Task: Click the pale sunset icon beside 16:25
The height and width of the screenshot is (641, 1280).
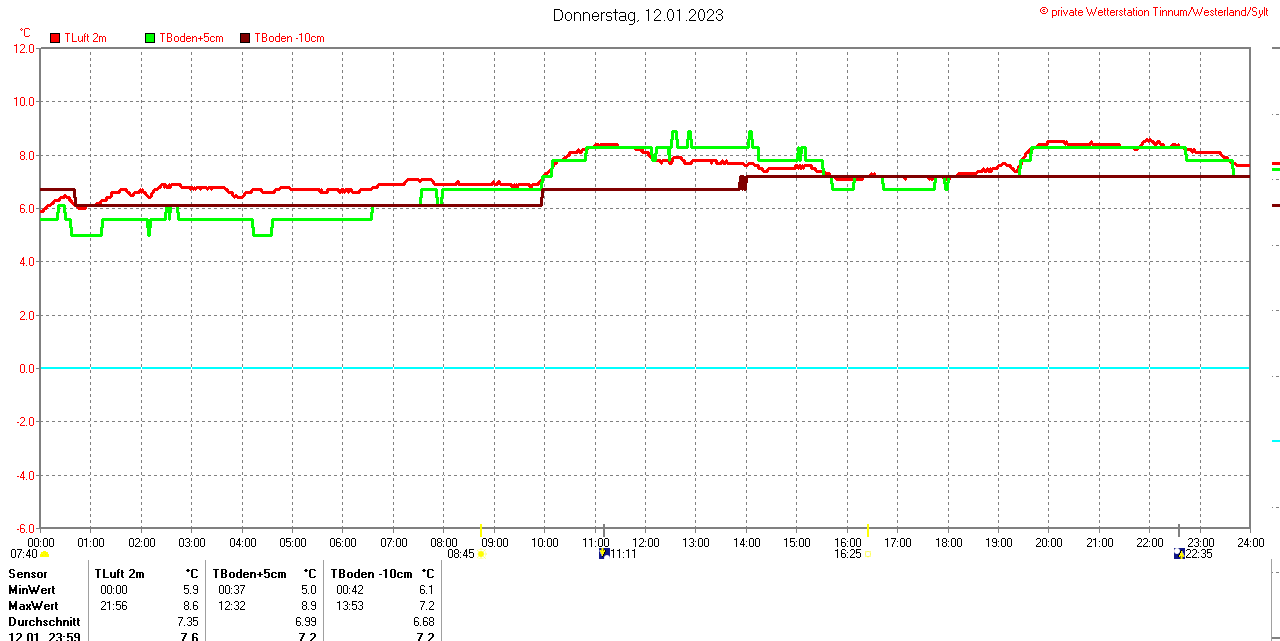Action: coord(867,554)
